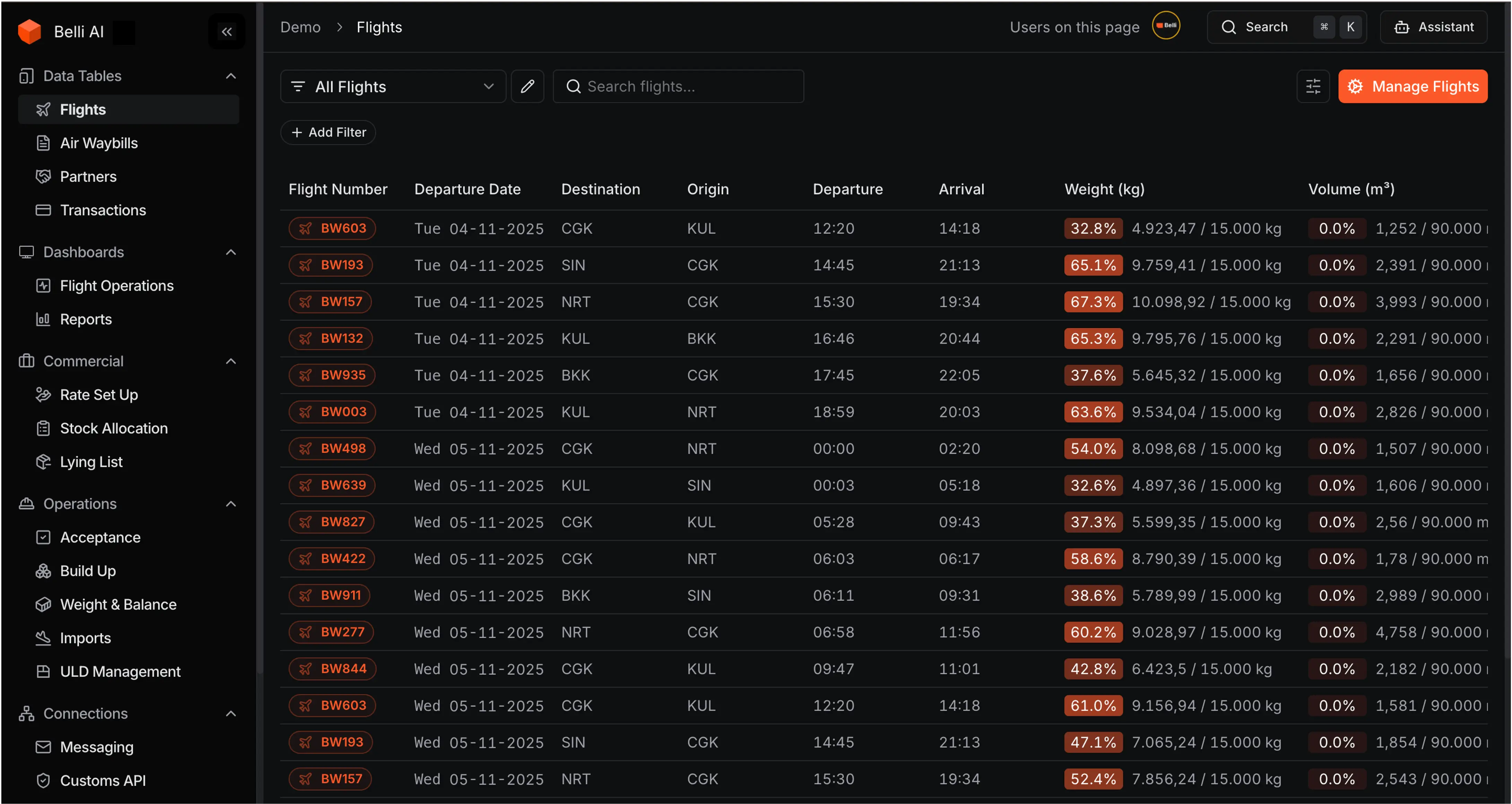The image size is (1512, 804).
Task: Open Weight & Balance page
Action: [x=118, y=604]
